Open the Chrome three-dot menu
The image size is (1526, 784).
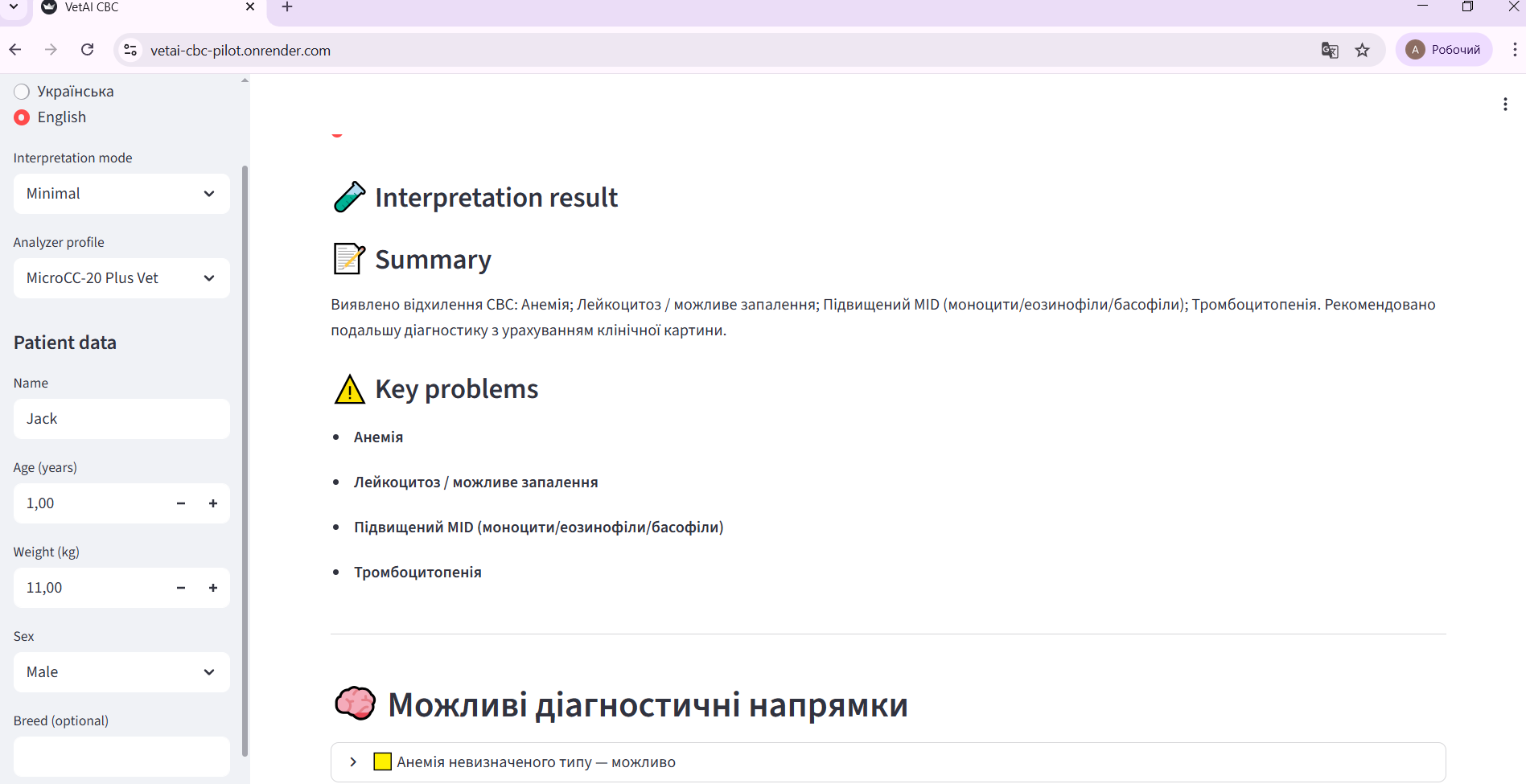tap(1516, 49)
